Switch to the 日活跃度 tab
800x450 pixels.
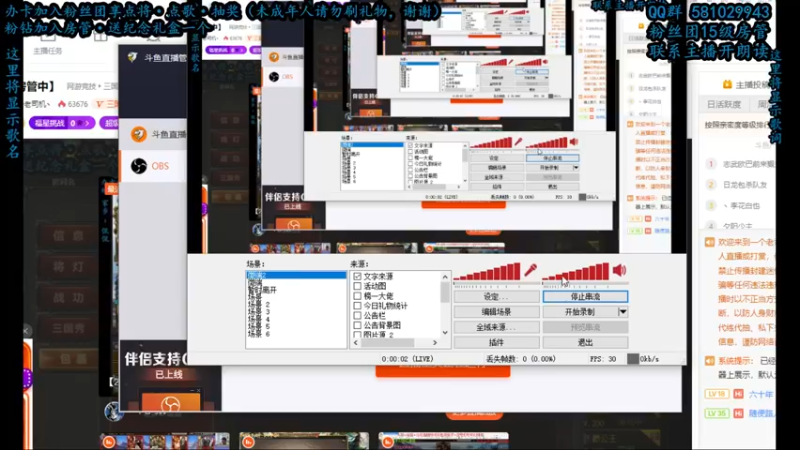coord(723,104)
